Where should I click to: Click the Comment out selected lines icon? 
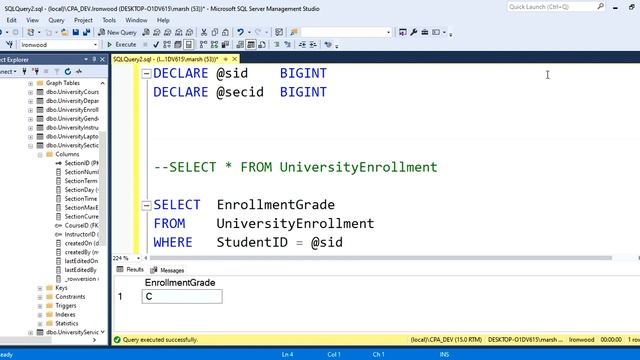(276, 44)
